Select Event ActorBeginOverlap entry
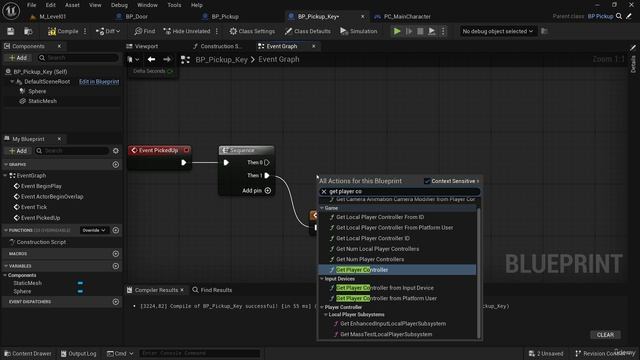Viewport: 640px width, 360px height. click(52, 197)
